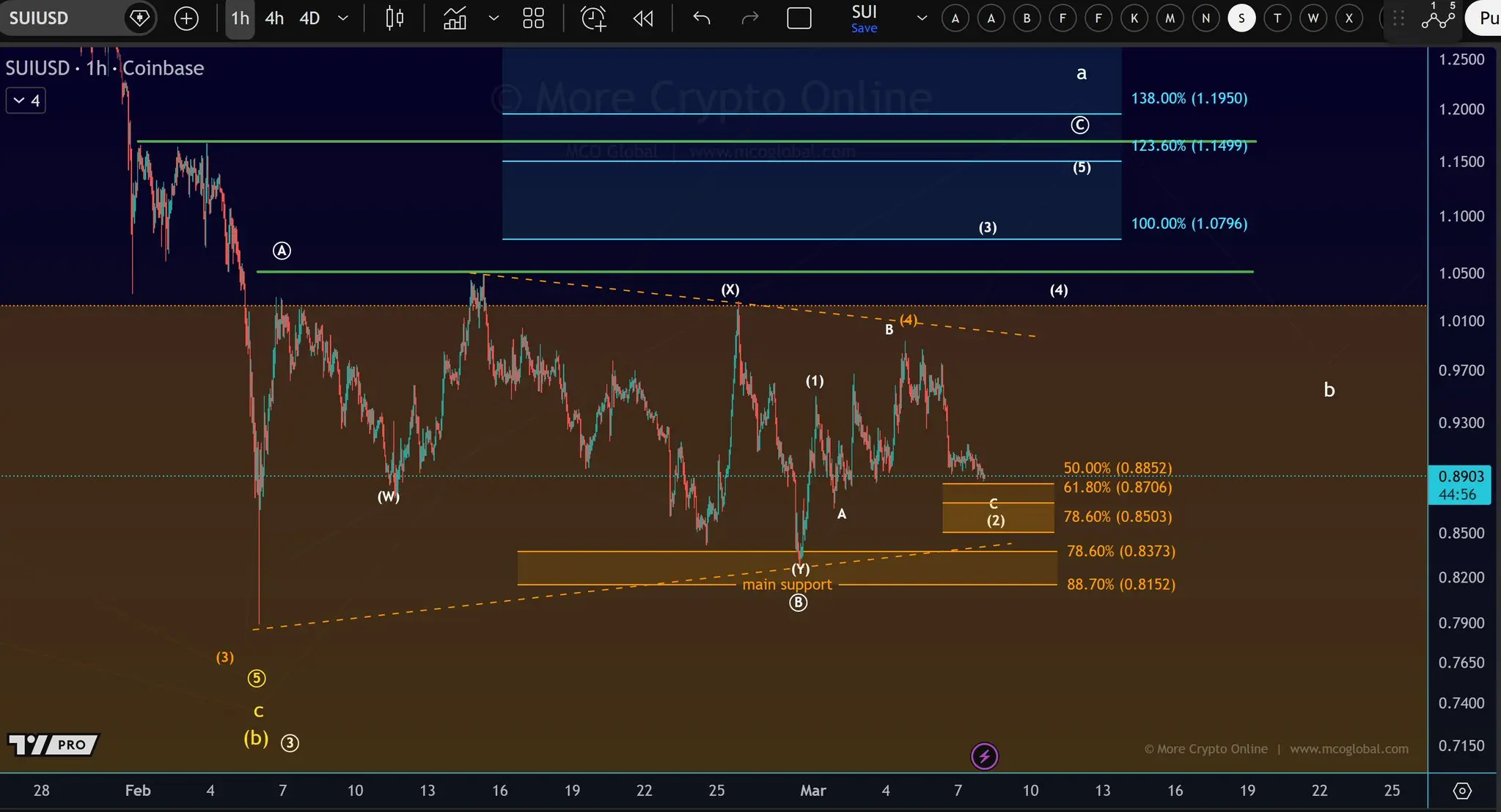Collapse the indicator legend showing 4

[x=26, y=100]
